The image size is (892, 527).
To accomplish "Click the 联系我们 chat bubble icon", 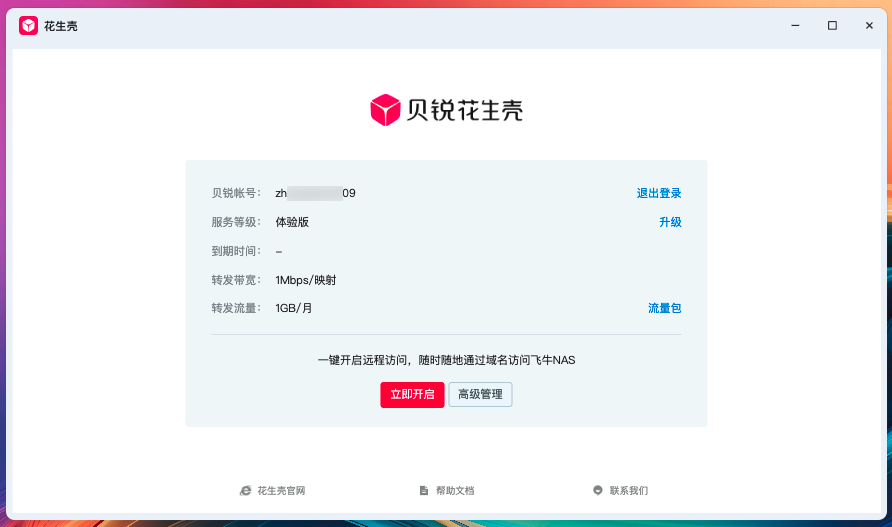I will 597,491.
